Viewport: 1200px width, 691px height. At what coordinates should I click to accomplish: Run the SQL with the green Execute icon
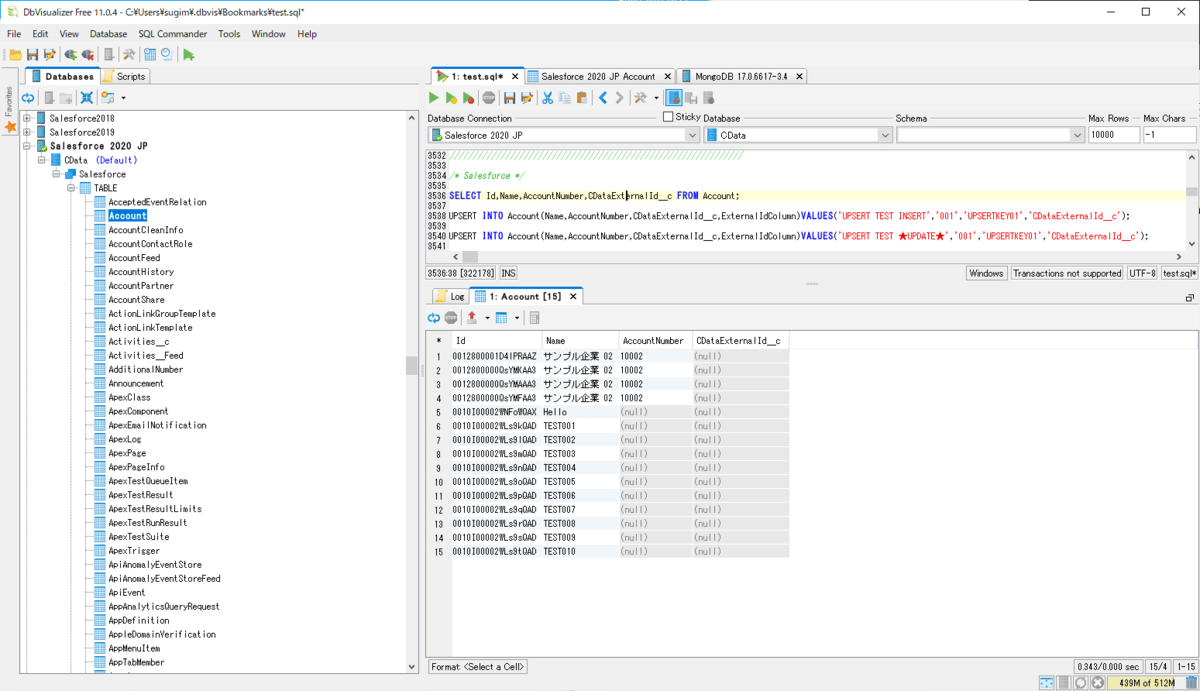point(434,98)
